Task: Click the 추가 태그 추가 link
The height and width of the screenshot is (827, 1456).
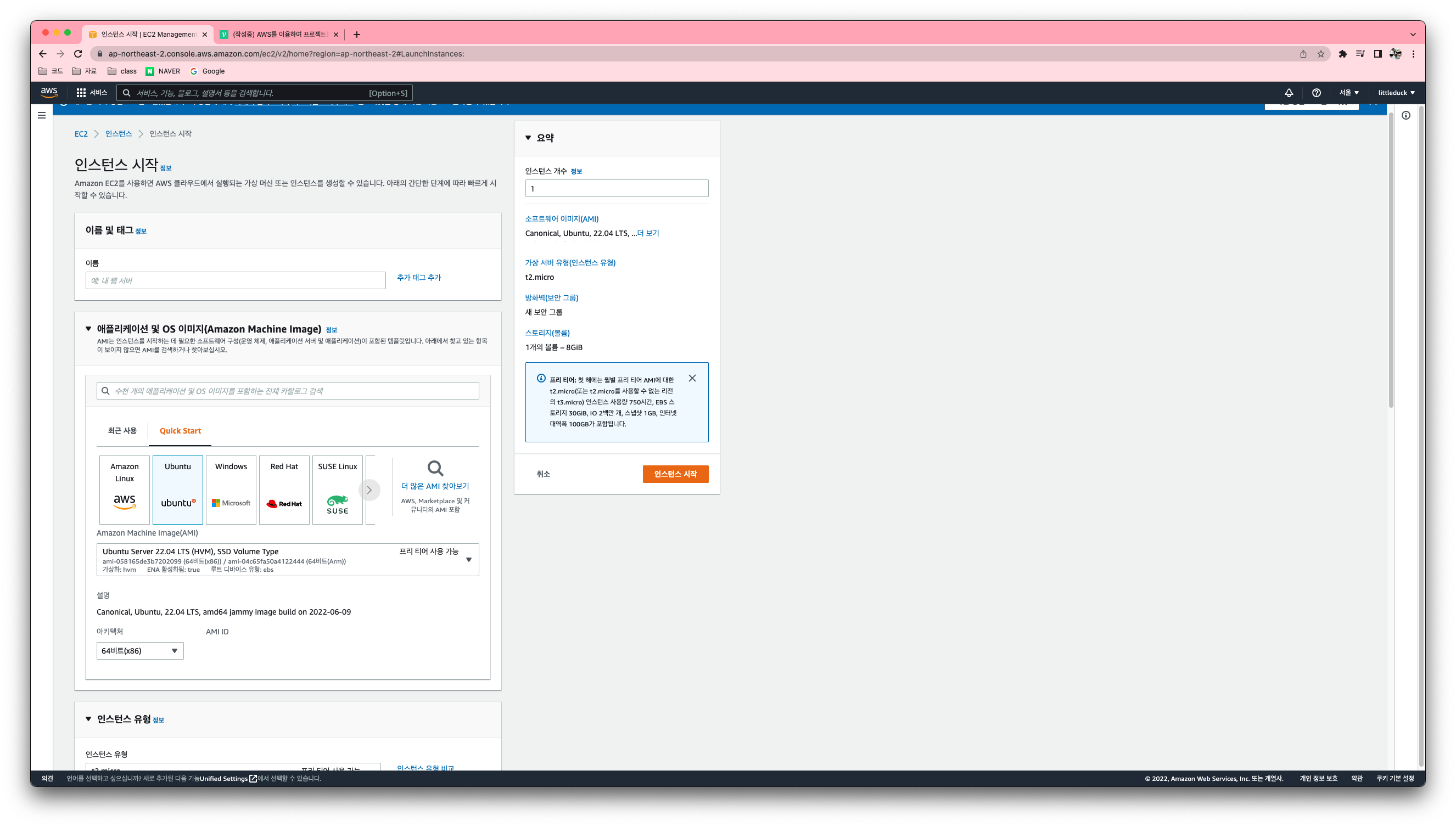Action: click(x=419, y=278)
